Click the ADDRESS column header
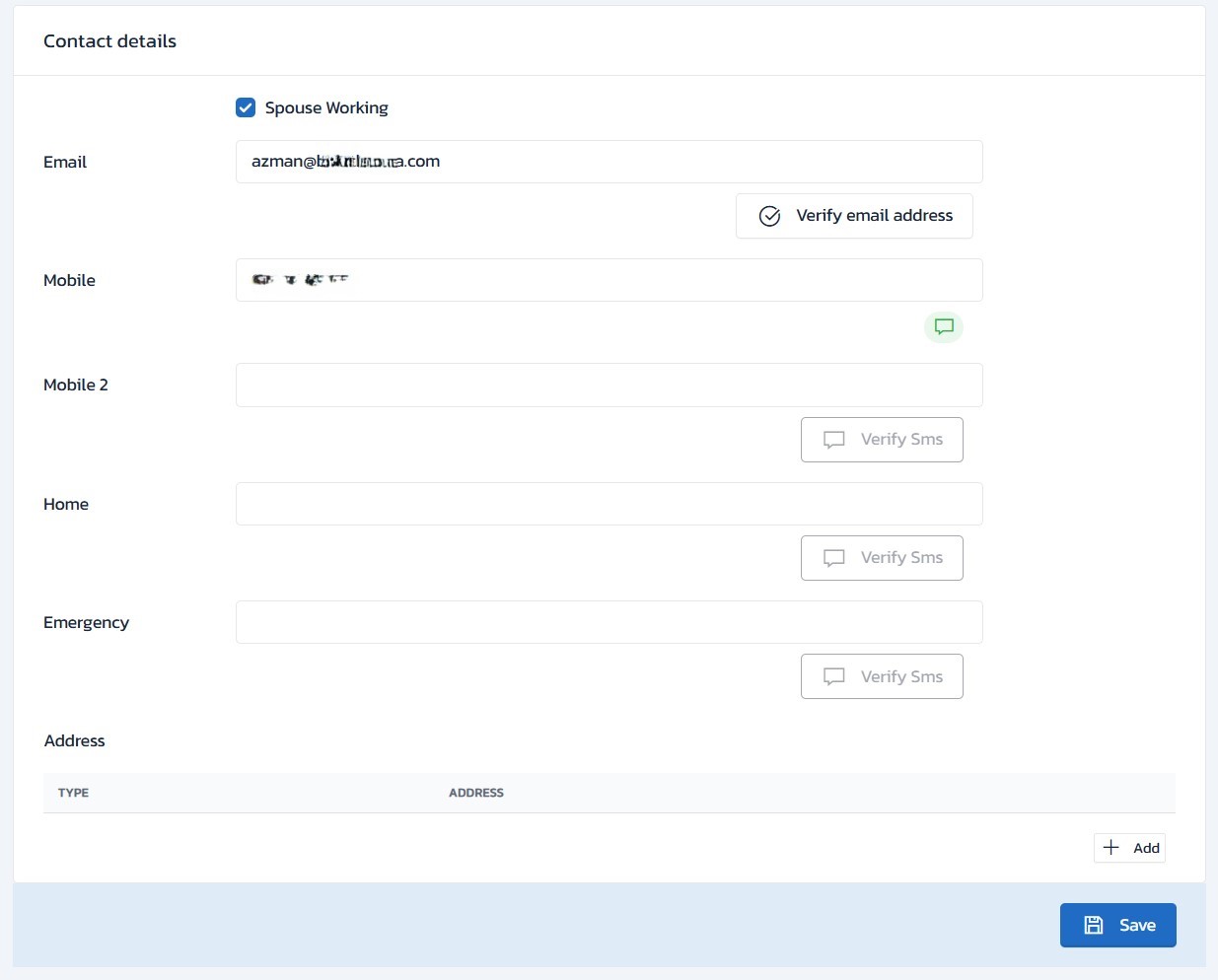The height and width of the screenshot is (980, 1218). (x=476, y=793)
